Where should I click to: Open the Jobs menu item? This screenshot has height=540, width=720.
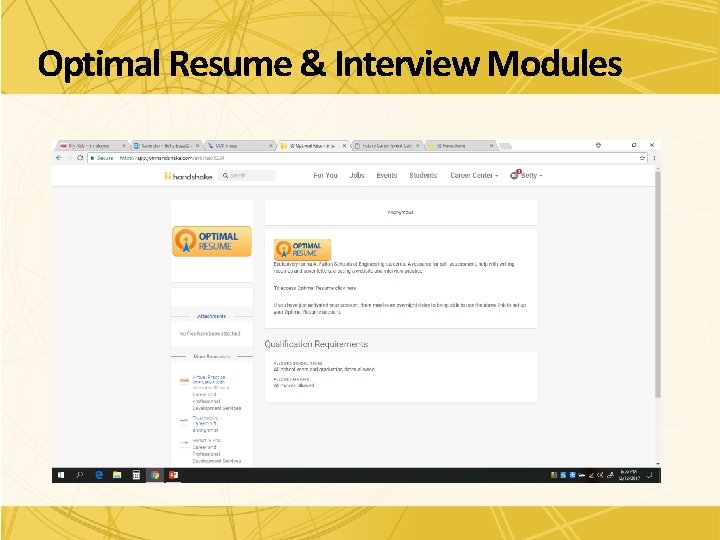click(x=357, y=175)
